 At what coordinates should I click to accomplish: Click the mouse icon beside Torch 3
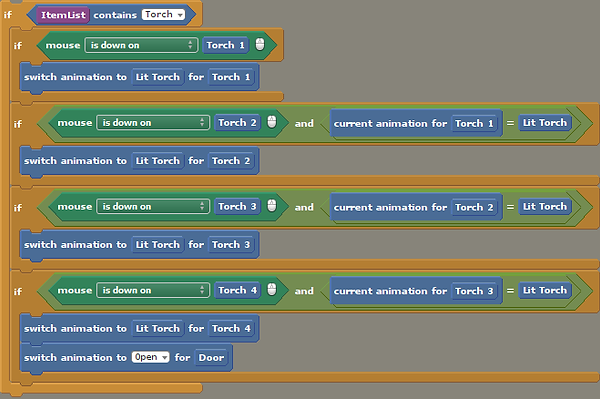click(x=272, y=206)
